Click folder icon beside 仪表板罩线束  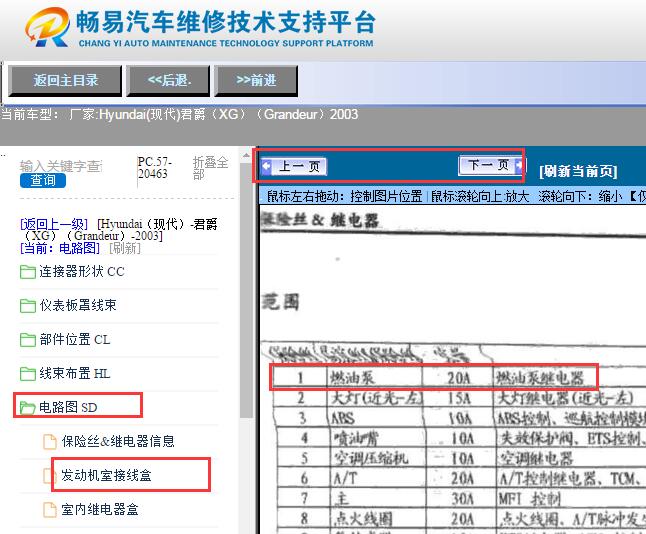[28, 306]
